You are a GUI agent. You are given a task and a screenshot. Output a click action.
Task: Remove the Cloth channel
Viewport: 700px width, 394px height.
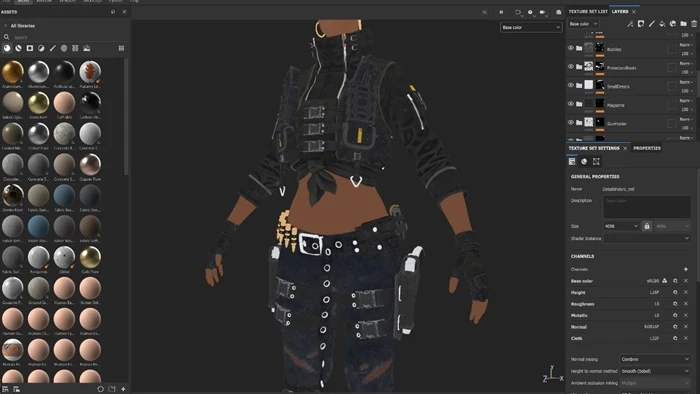coord(686,338)
